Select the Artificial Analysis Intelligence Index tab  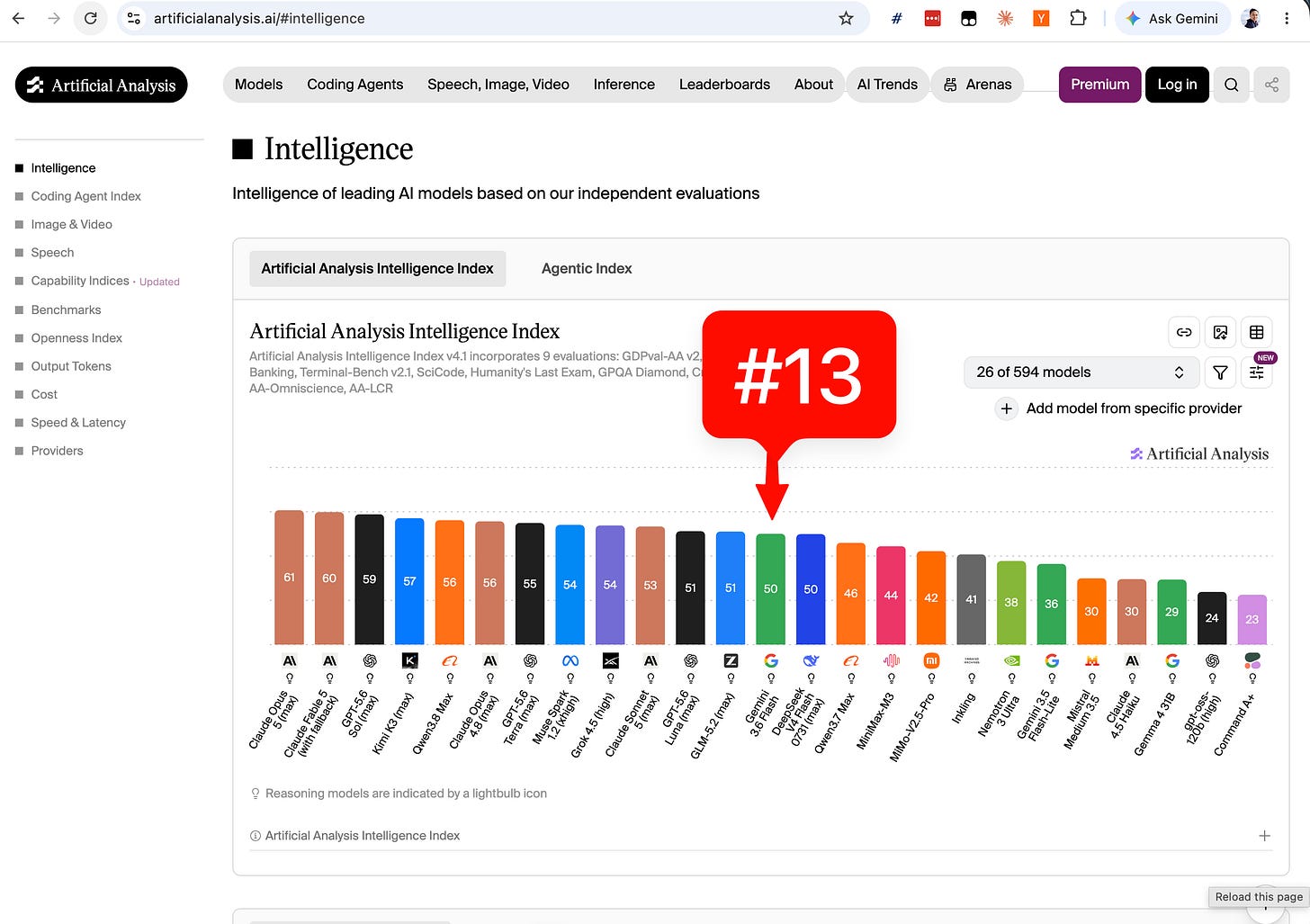click(x=377, y=269)
